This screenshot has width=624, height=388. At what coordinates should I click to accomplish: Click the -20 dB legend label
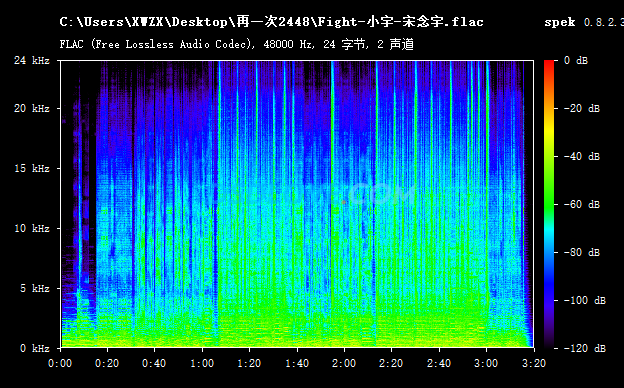tap(581, 108)
